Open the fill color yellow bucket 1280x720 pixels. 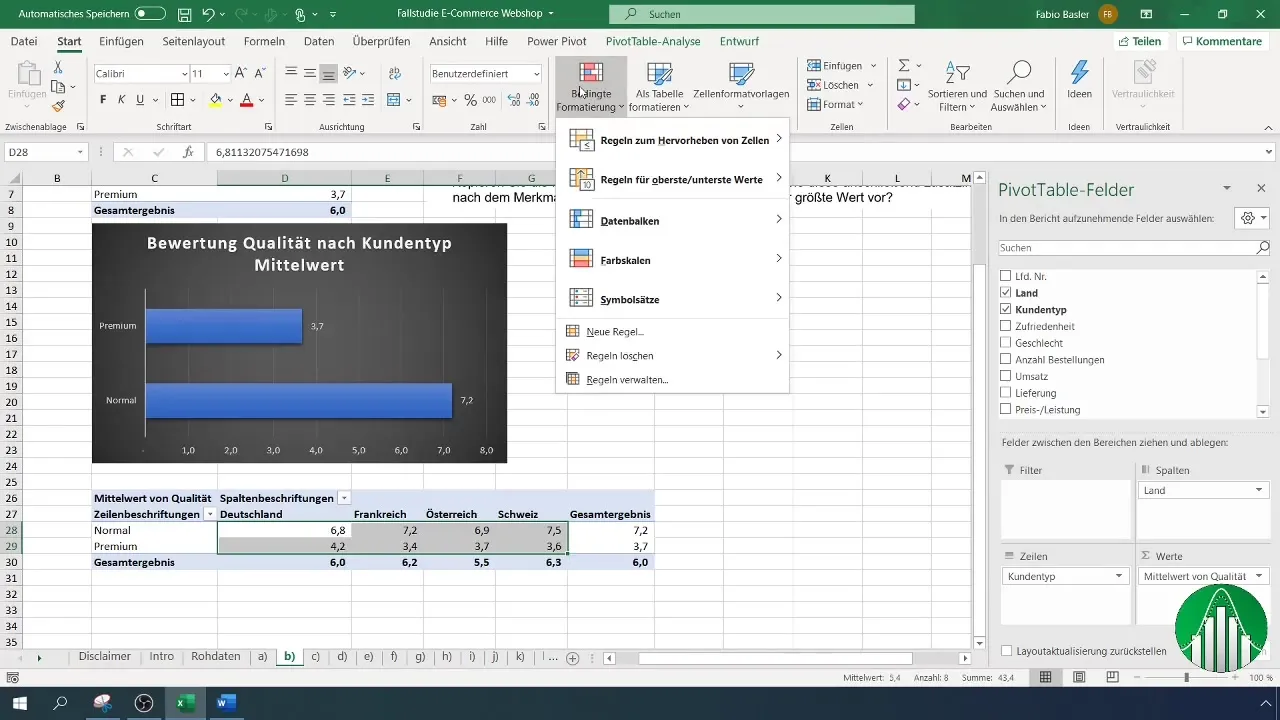coord(214,100)
